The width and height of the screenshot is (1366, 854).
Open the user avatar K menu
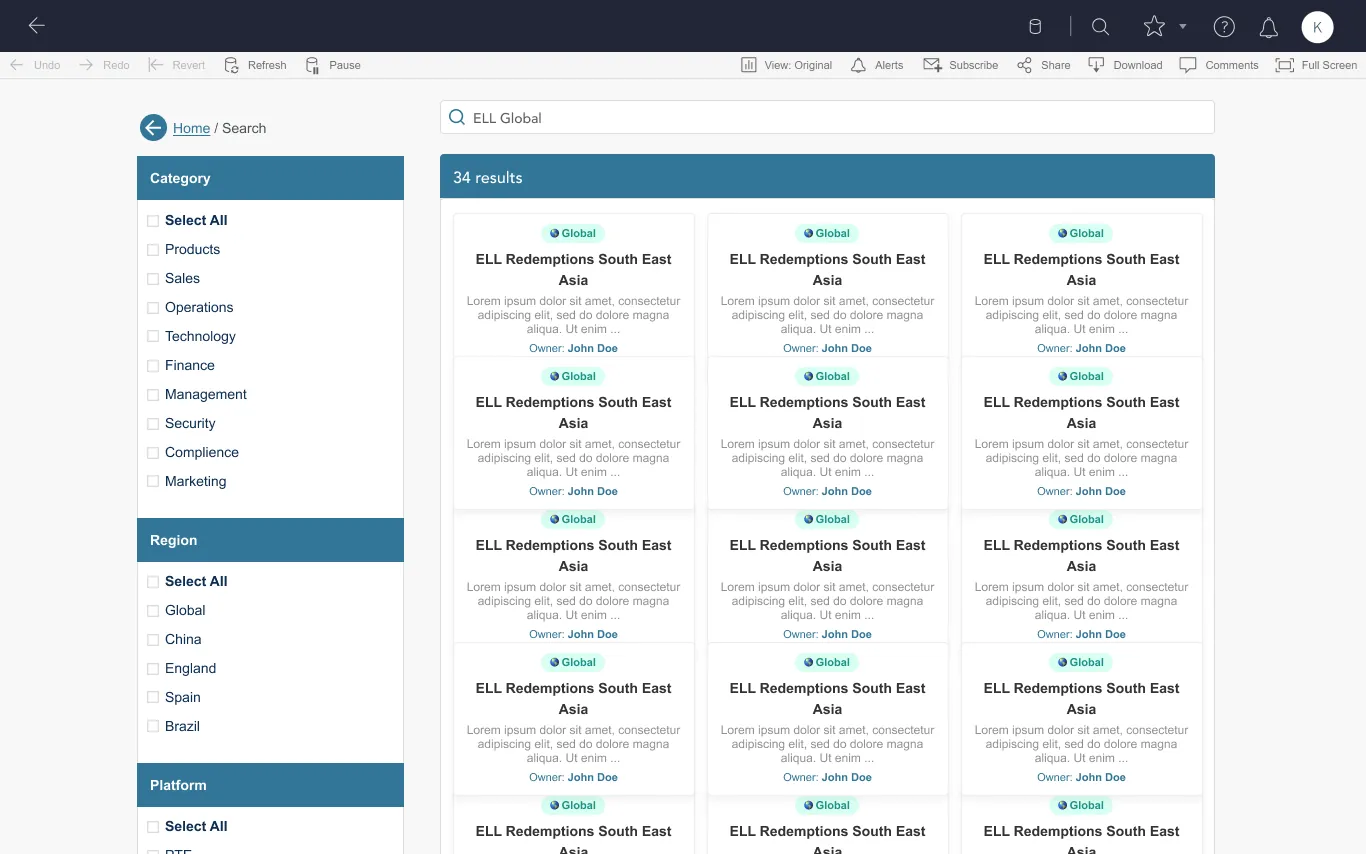[x=1317, y=27]
